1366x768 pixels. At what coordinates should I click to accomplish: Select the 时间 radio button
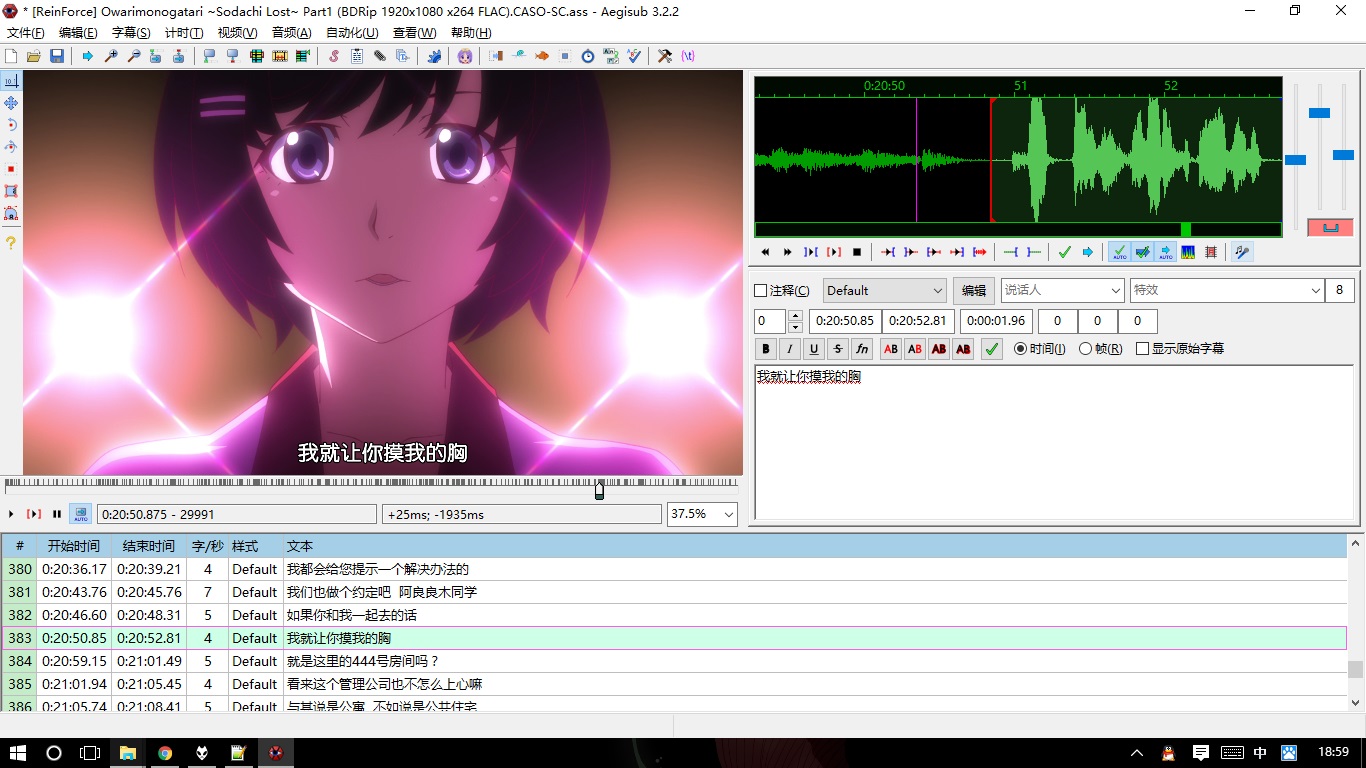tap(1020, 349)
